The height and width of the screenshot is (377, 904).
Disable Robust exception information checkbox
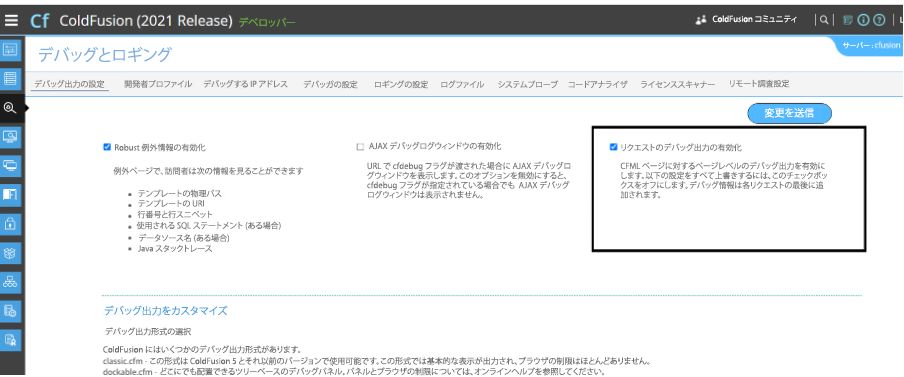click(x=107, y=147)
